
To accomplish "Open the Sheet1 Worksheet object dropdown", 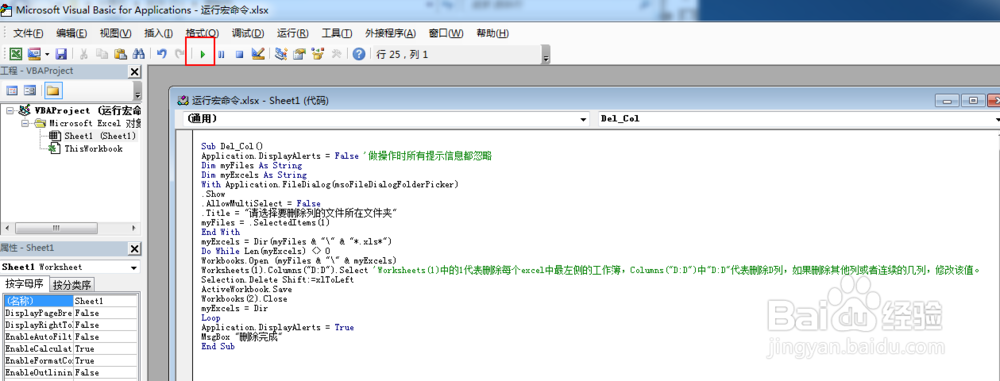I will click(134, 267).
